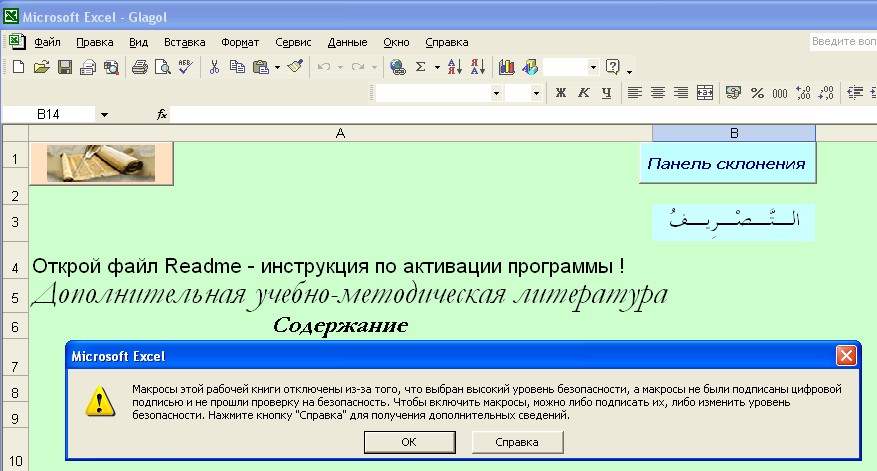Click Merge and Center icon
The width and height of the screenshot is (877, 471).
coord(705,93)
